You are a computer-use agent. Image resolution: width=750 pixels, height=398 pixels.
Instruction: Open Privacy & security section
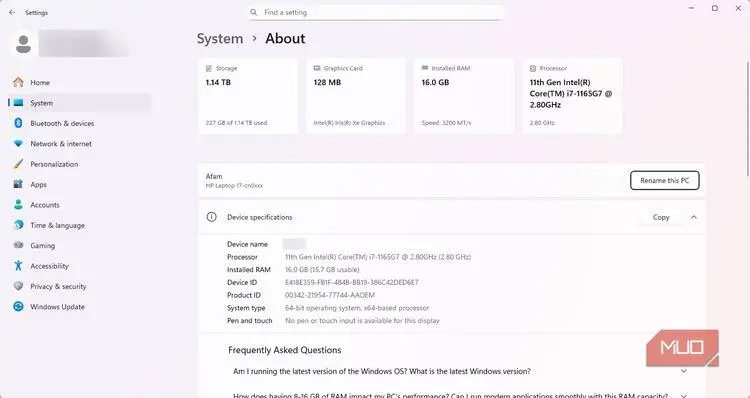click(x=79, y=286)
